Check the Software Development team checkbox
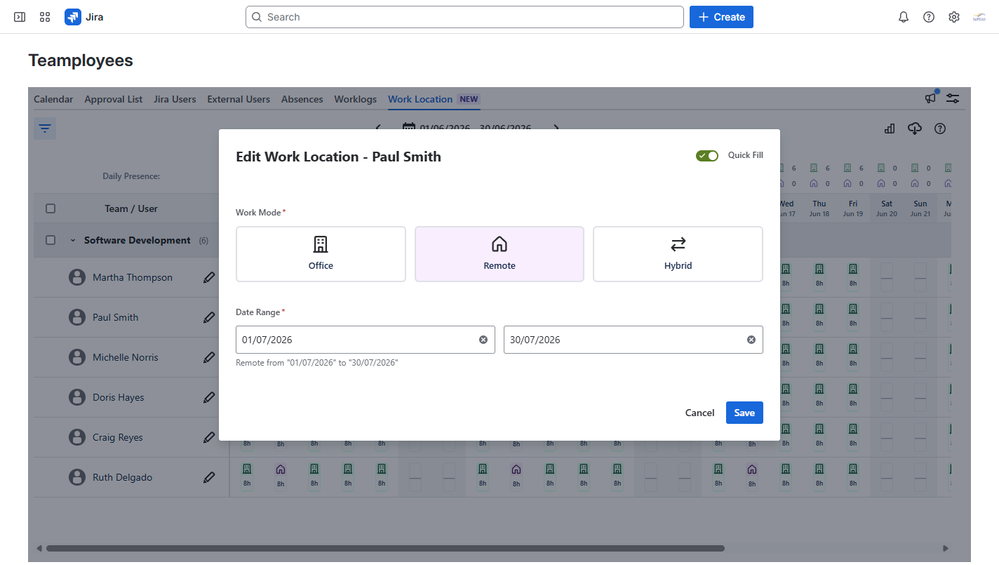999x565 pixels. coord(50,240)
